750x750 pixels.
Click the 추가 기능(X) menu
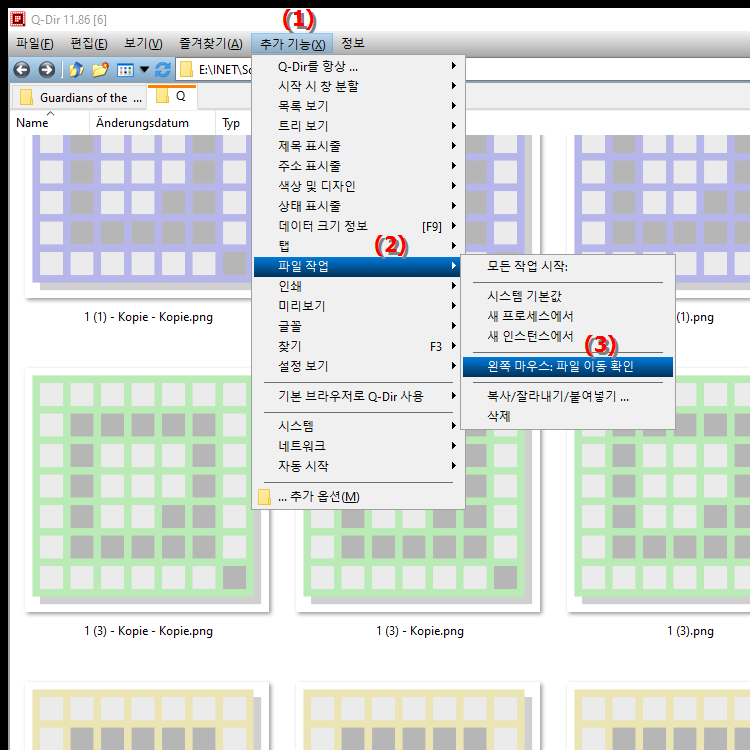click(292, 44)
